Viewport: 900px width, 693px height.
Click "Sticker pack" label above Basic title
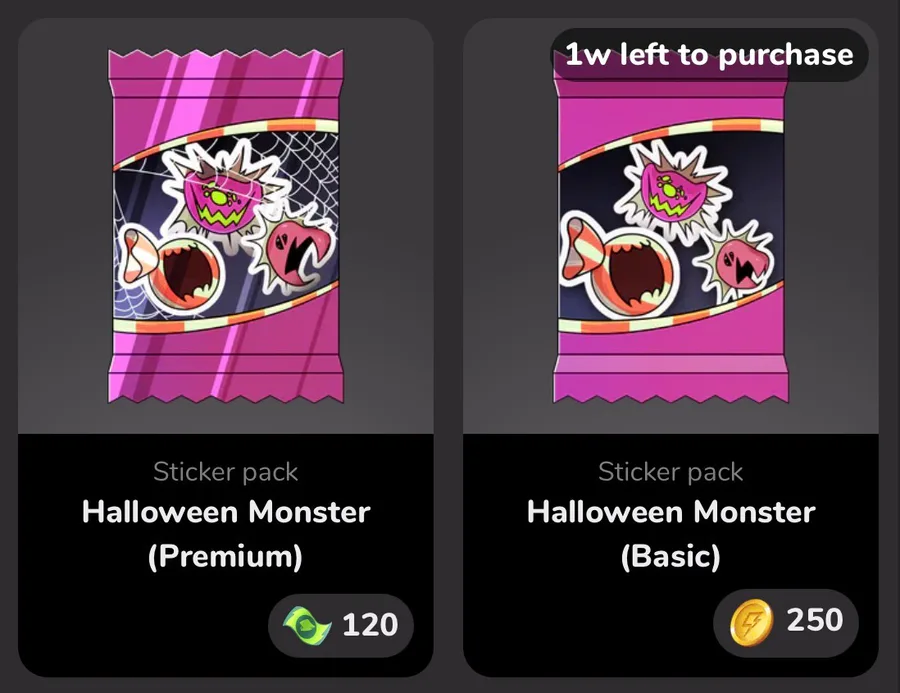coord(671,471)
